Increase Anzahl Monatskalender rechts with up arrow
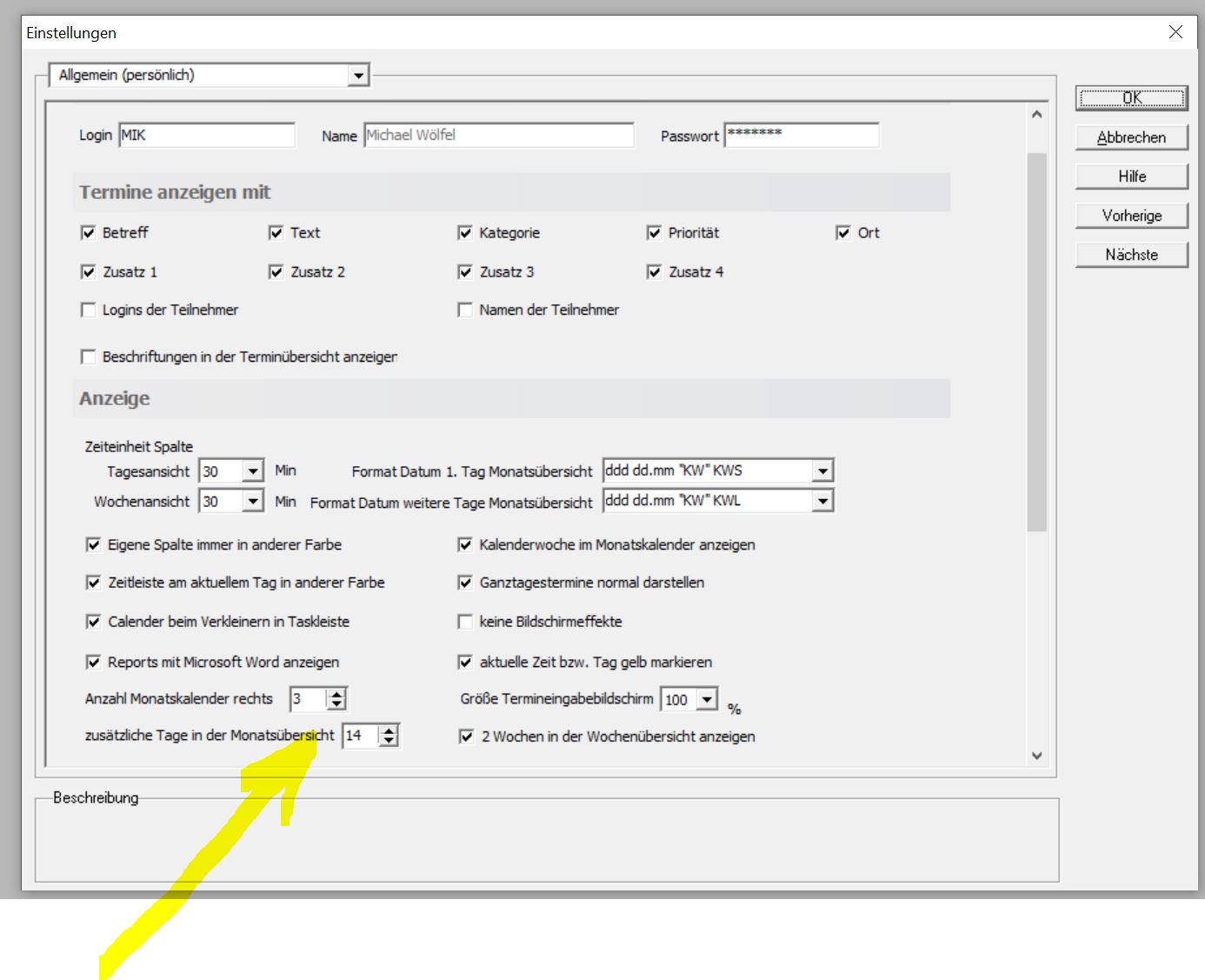 [x=337, y=694]
